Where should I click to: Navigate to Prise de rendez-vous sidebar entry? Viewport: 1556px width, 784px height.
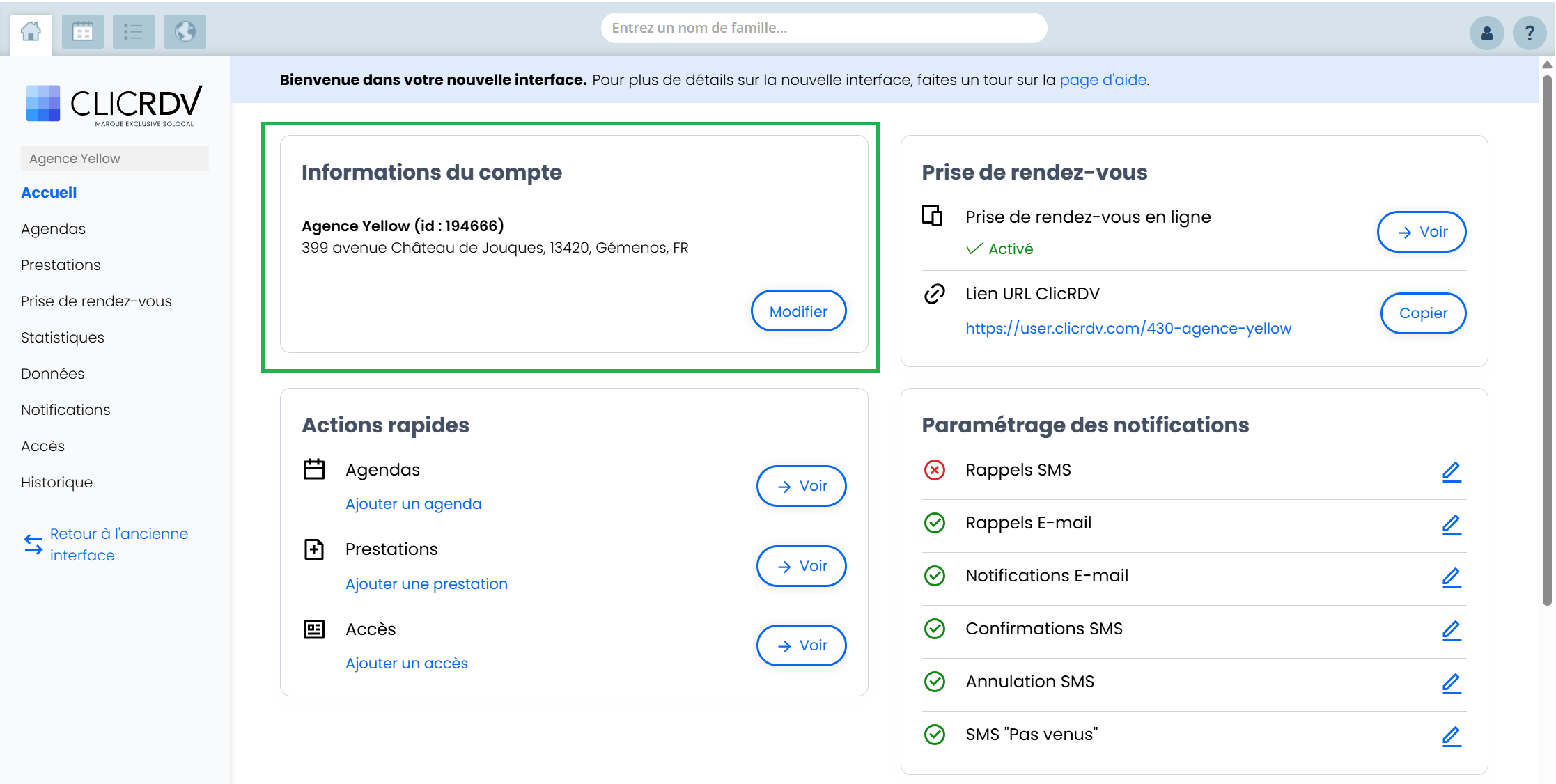point(96,301)
